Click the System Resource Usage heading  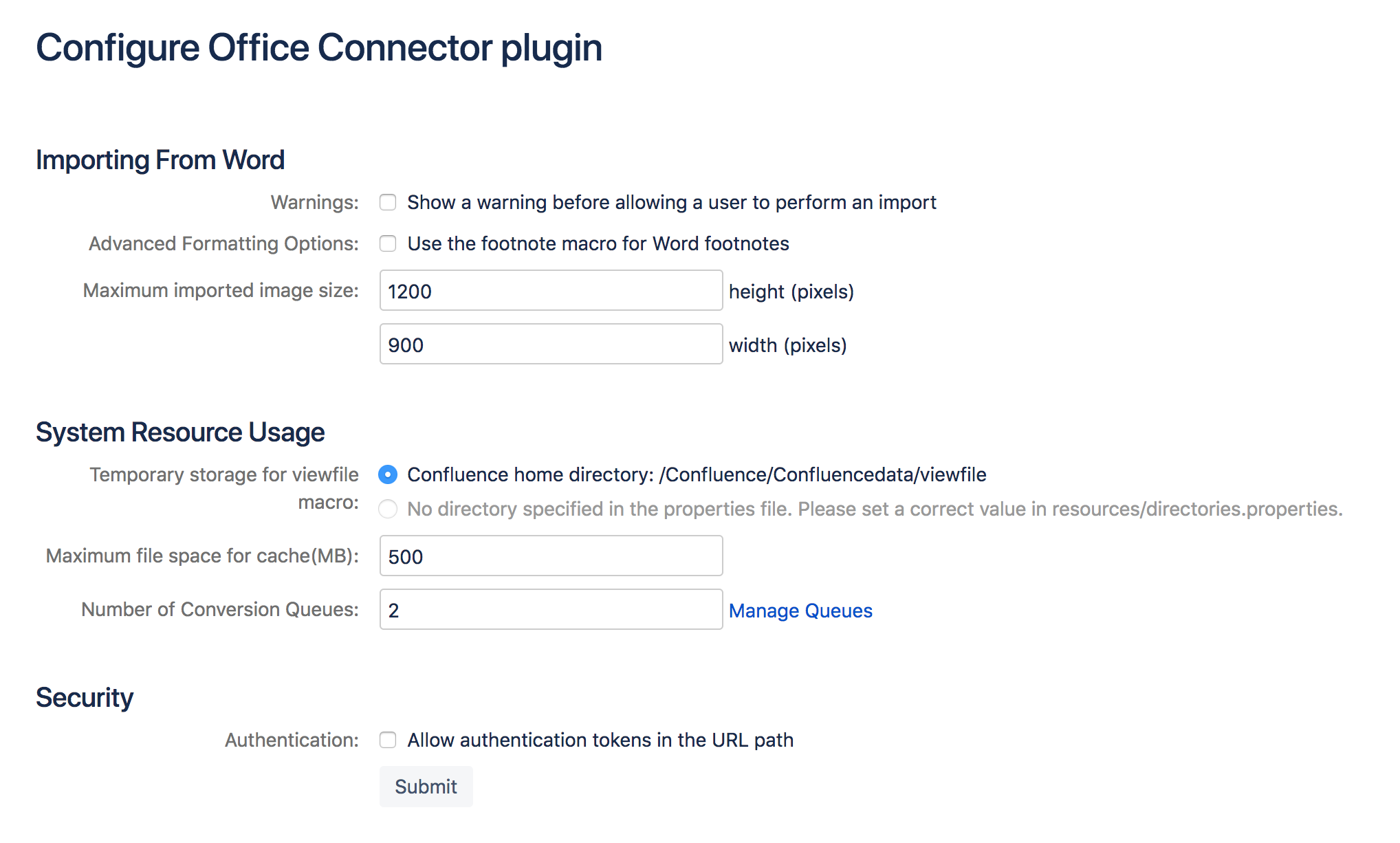(180, 433)
